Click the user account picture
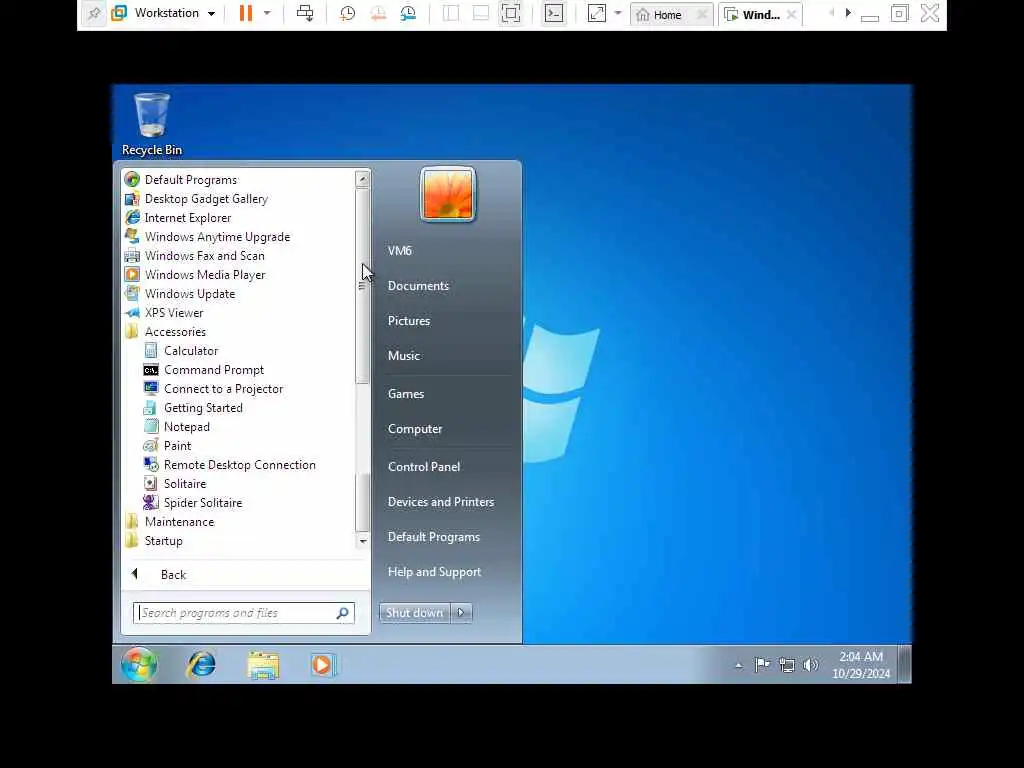 [448, 194]
